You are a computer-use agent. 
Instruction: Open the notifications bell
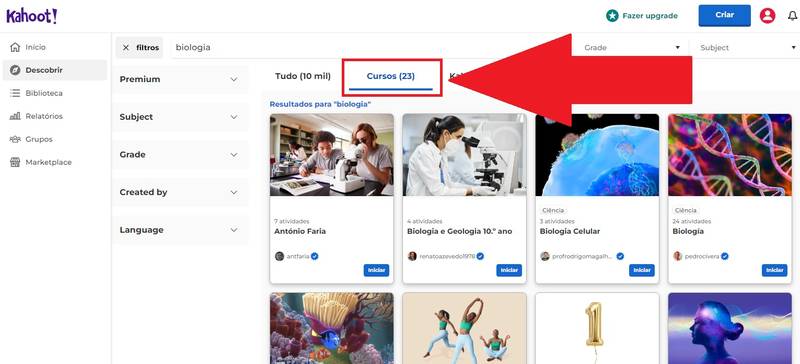792,16
